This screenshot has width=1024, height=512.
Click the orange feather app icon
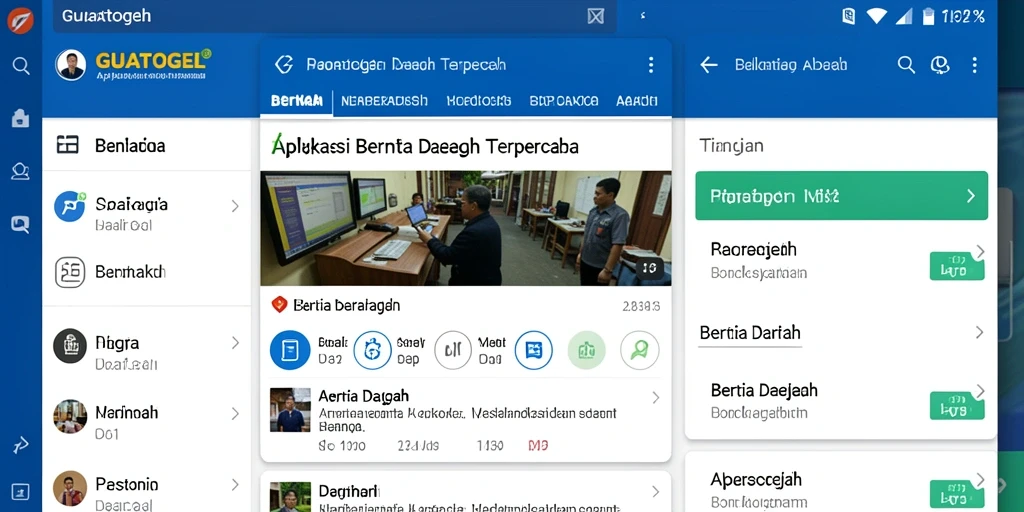pyautogui.click(x=20, y=21)
